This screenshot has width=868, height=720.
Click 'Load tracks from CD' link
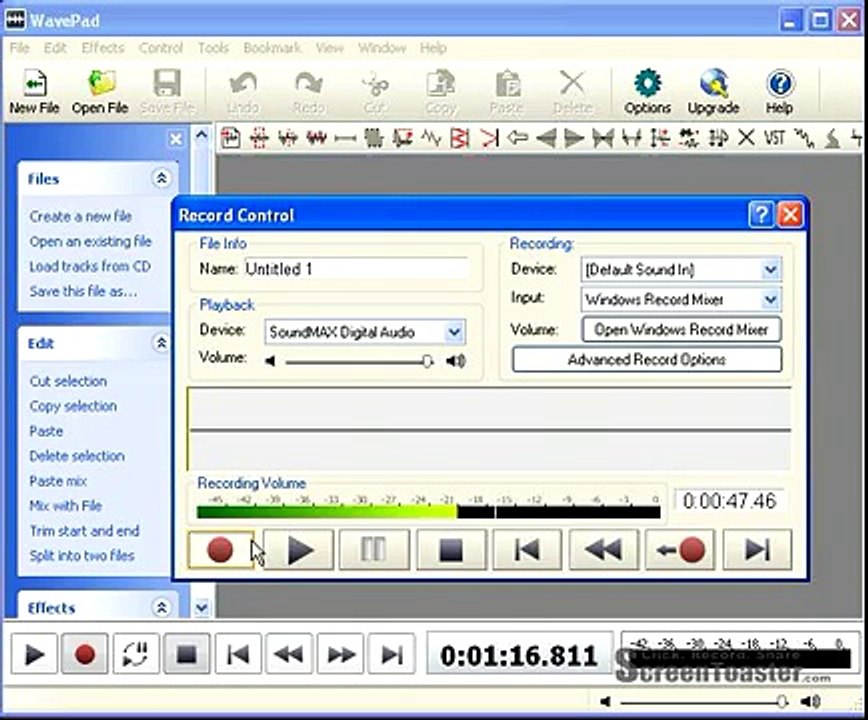coord(90,266)
